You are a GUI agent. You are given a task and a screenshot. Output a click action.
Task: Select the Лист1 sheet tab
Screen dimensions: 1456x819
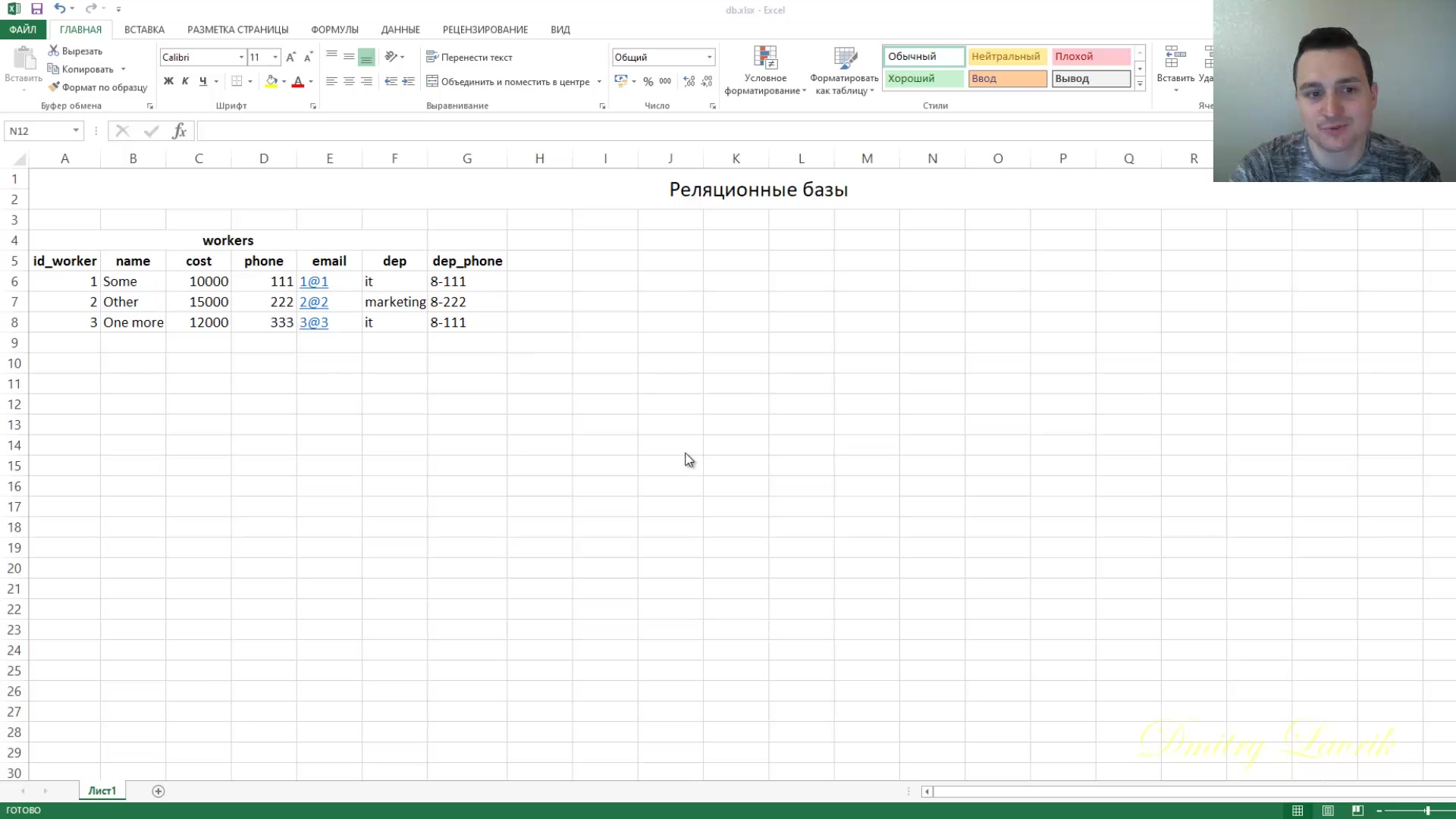click(x=102, y=791)
